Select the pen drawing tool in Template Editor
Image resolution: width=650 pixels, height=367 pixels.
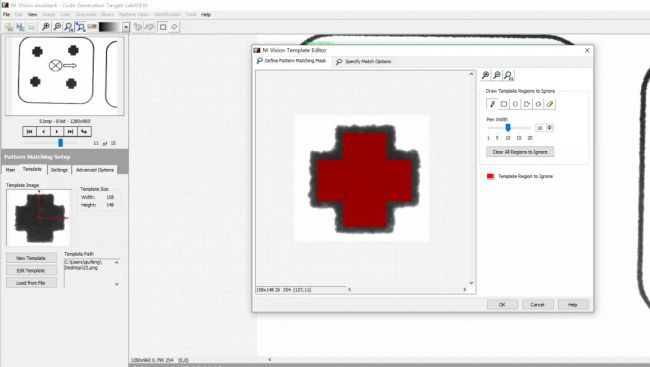point(492,104)
